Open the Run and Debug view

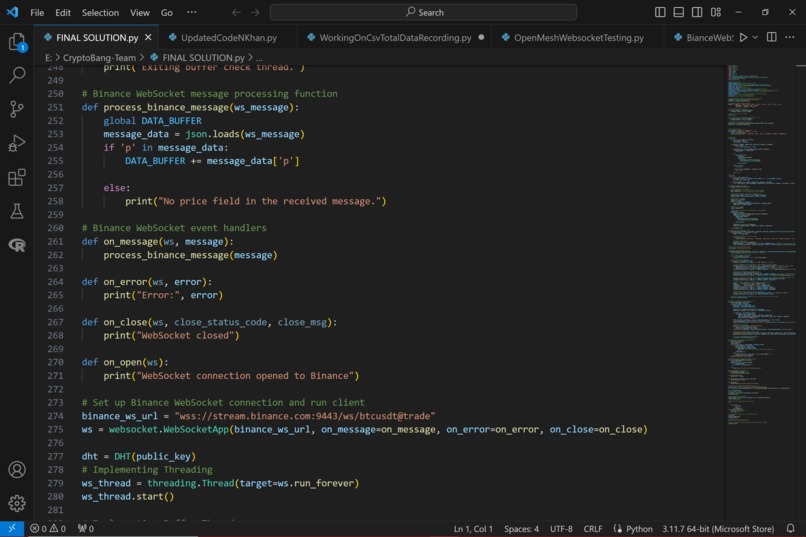point(17,143)
